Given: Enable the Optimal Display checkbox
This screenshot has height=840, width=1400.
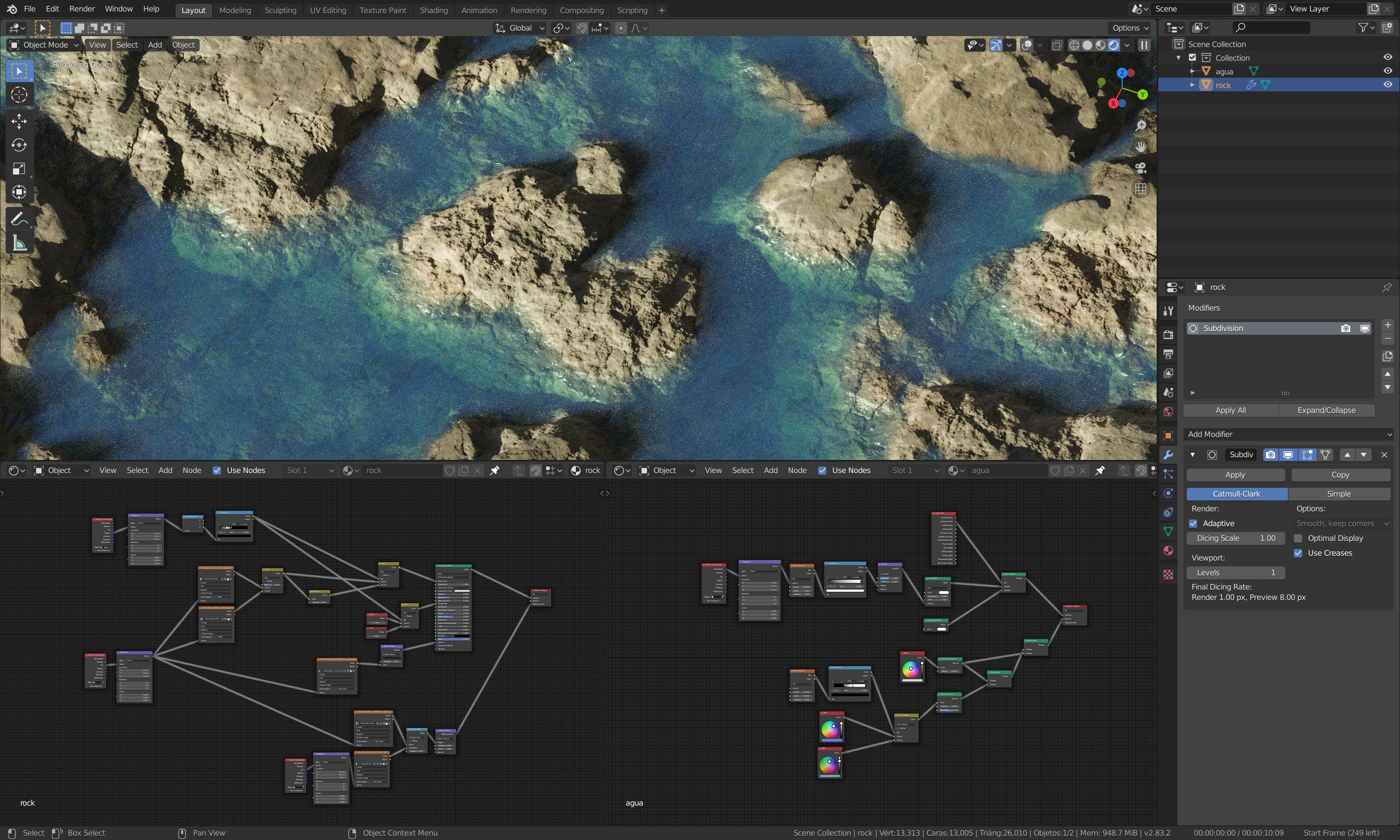Looking at the screenshot, I should 1298,538.
